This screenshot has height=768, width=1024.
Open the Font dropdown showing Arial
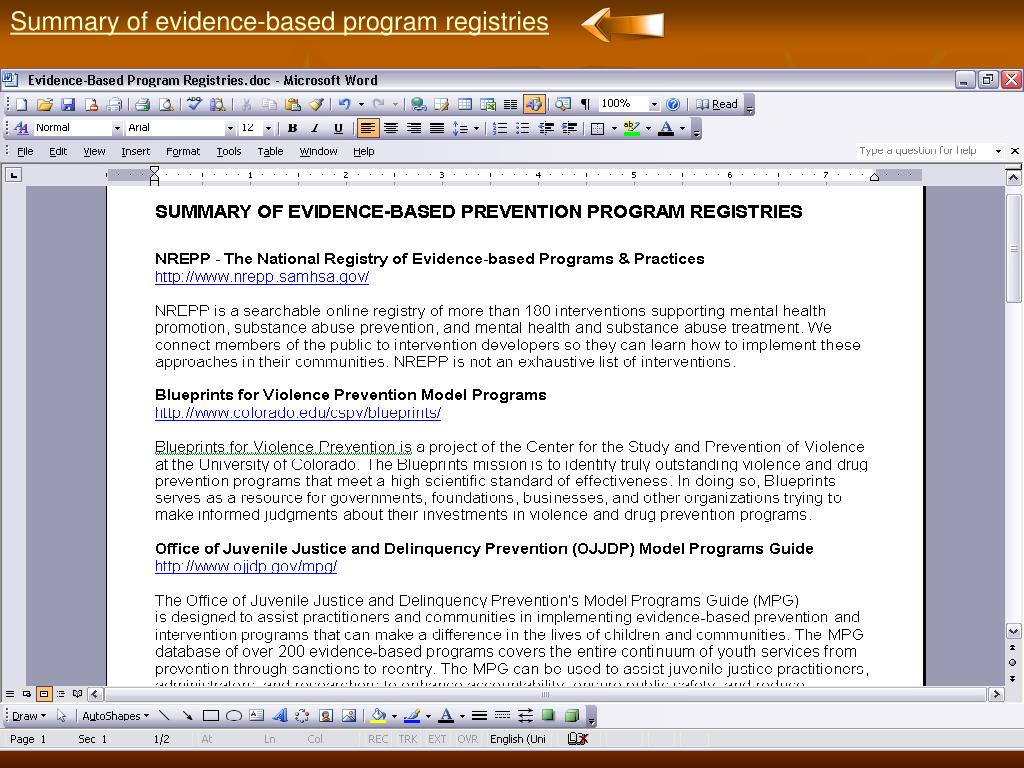[230, 128]
